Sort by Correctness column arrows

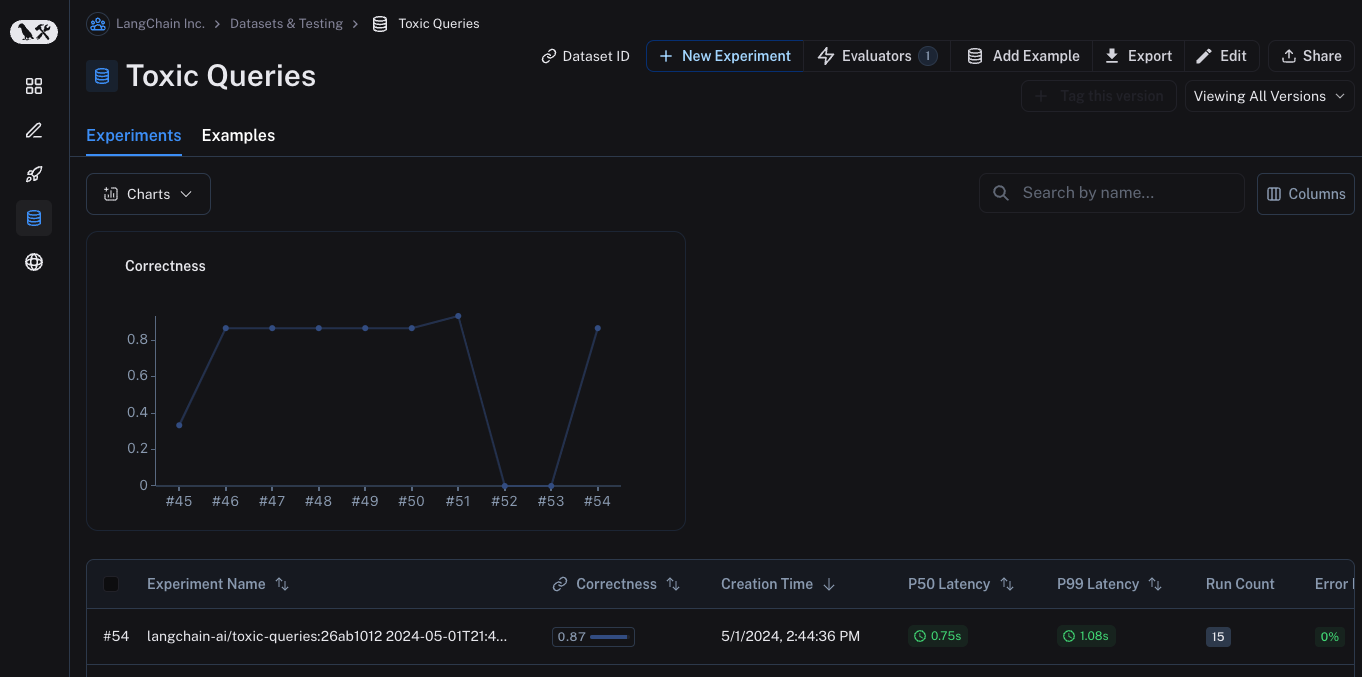tap(673, 584)
